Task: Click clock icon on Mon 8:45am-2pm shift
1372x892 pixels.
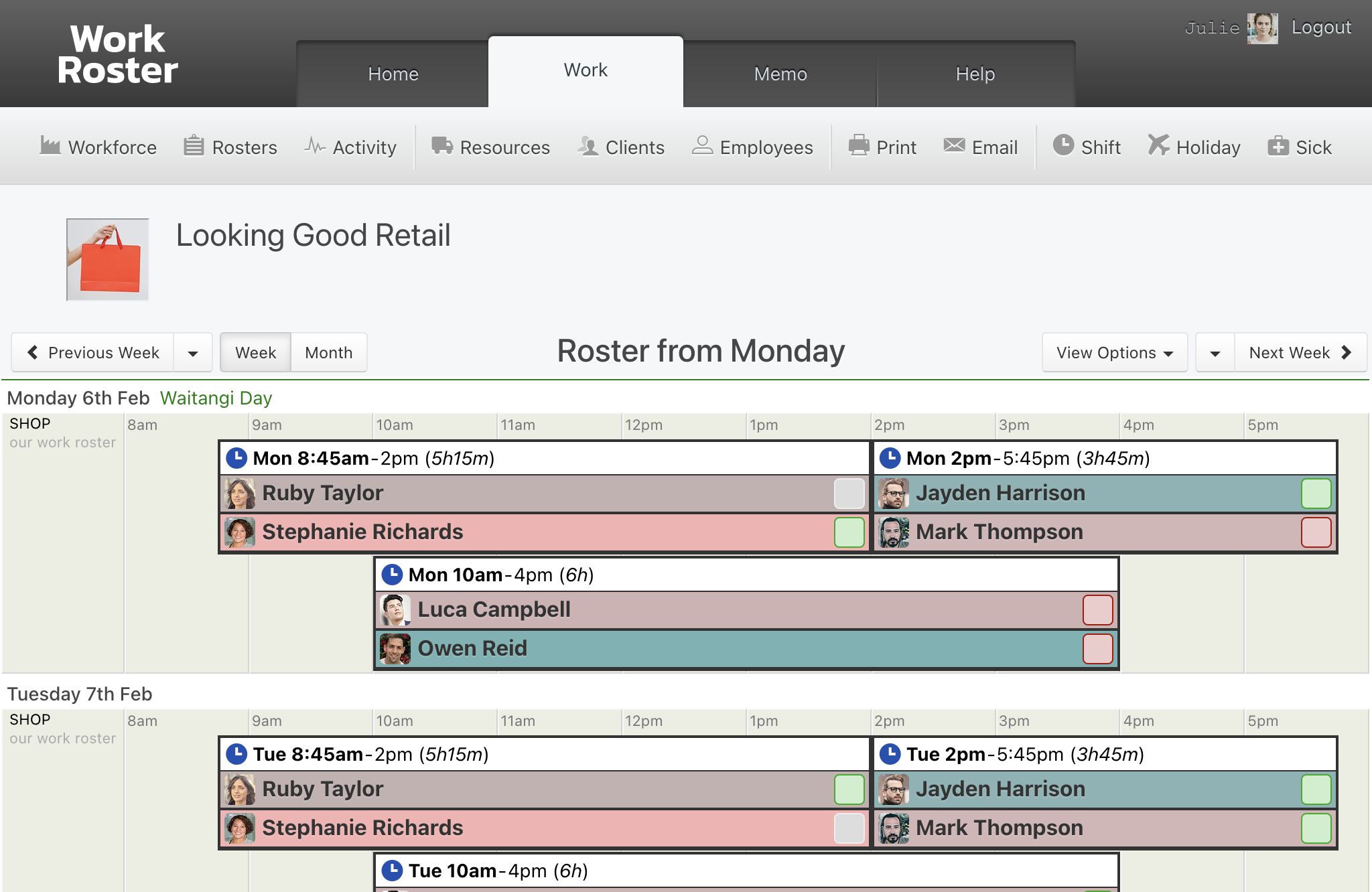Action: [236, 458]
